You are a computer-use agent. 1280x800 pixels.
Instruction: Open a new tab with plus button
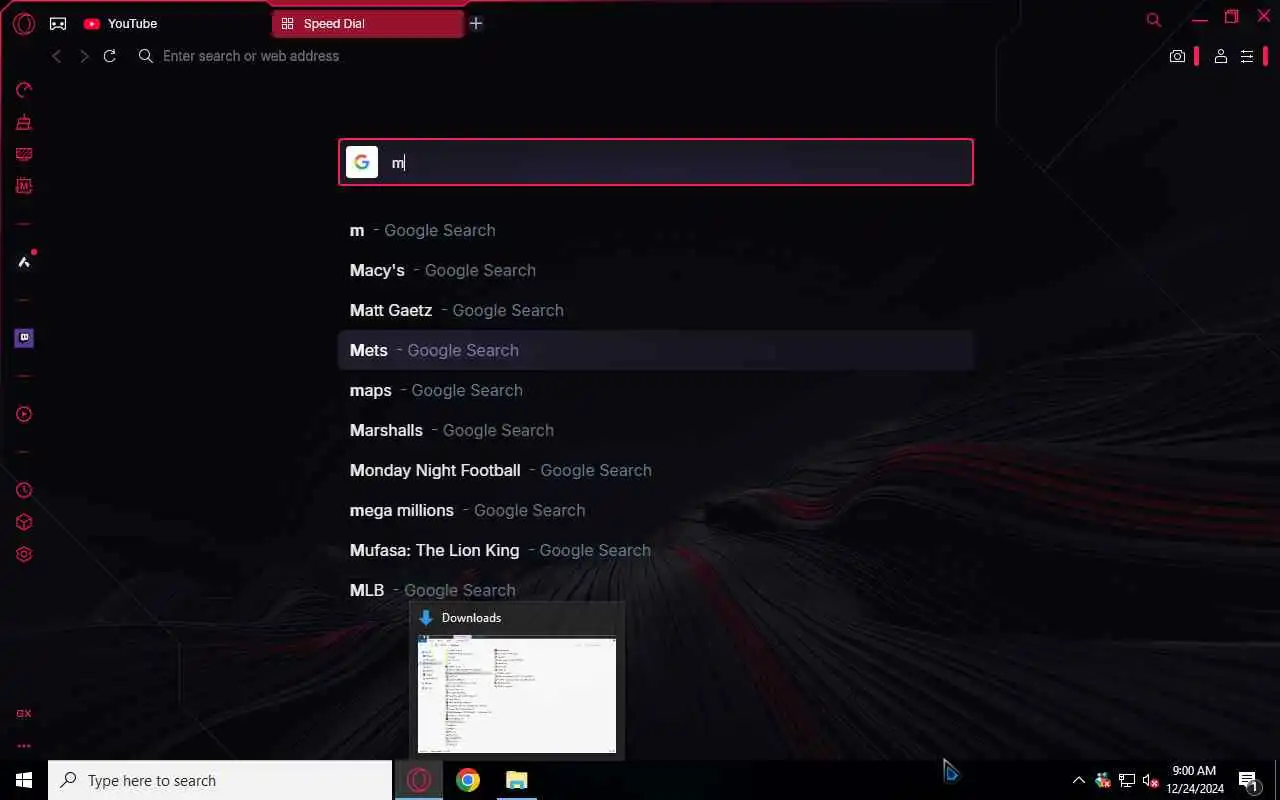pyautogui.click(x=476, y=23)
